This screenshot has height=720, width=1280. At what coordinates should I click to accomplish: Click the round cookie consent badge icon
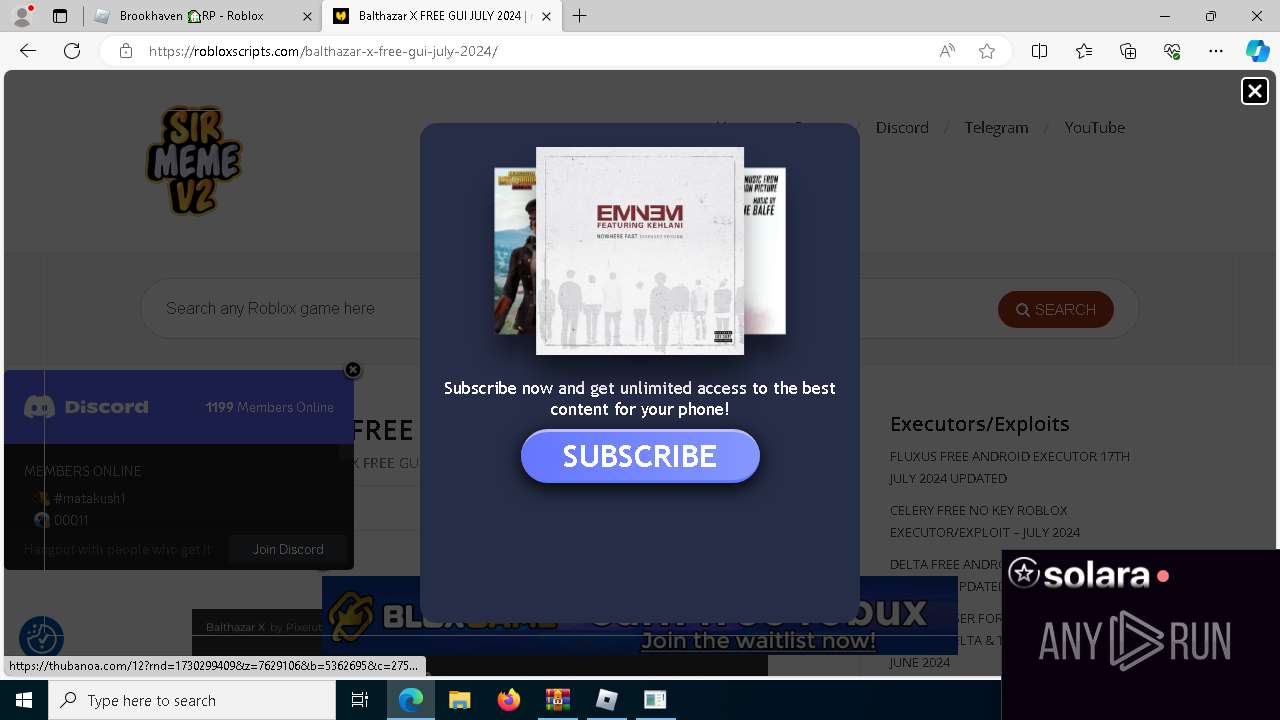(42, 637)
